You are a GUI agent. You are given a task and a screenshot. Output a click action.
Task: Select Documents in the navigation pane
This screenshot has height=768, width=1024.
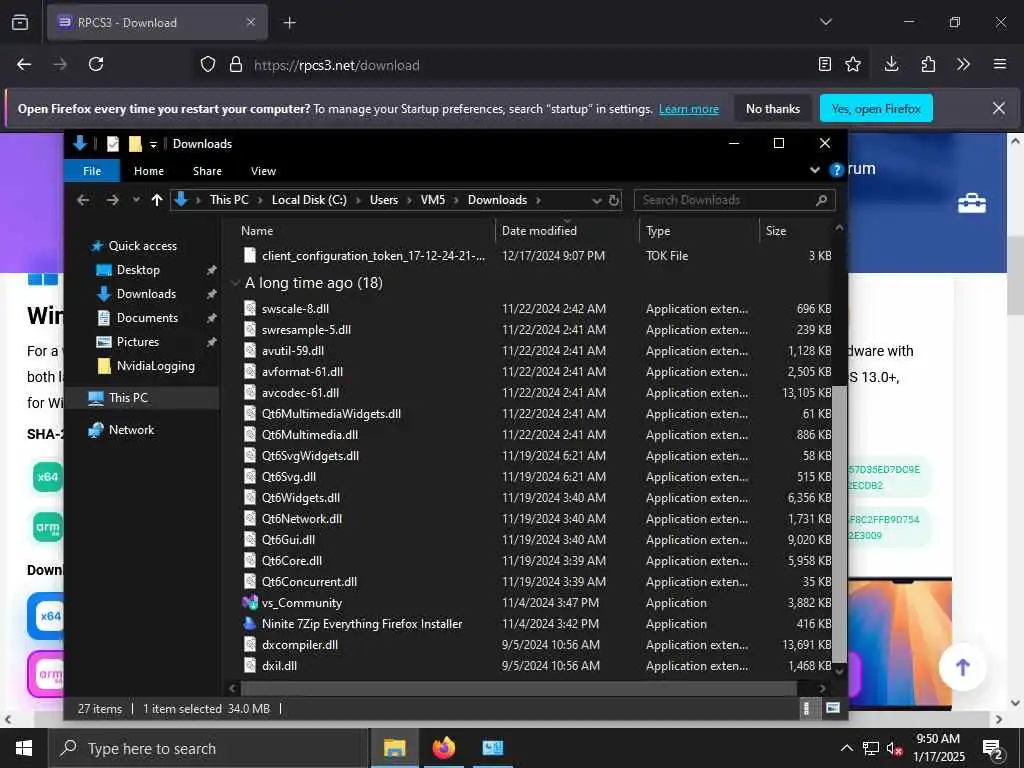tap(147, 317)
